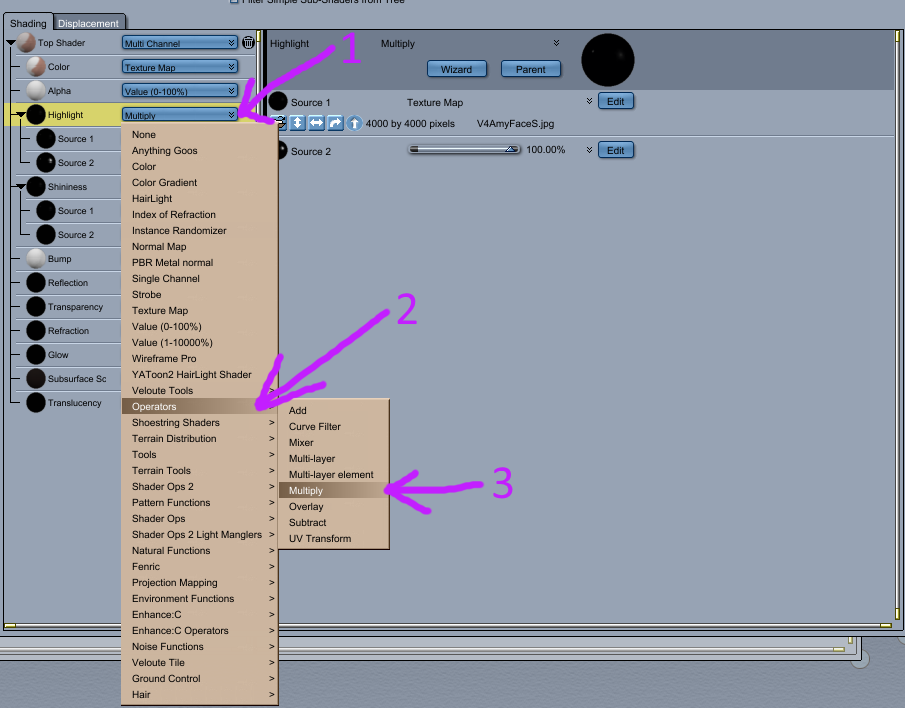The width and height of the screenshot is (905, 708).
Task: Click the flip horizontal texture icon
Action: pyautogui.click(x=316, y=123)
